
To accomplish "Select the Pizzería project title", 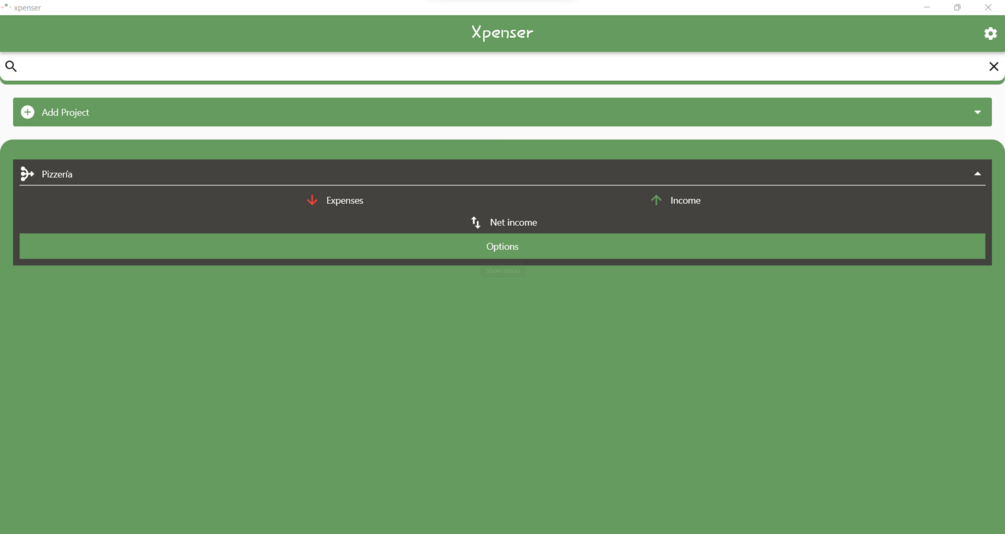I will pos(57,174).
